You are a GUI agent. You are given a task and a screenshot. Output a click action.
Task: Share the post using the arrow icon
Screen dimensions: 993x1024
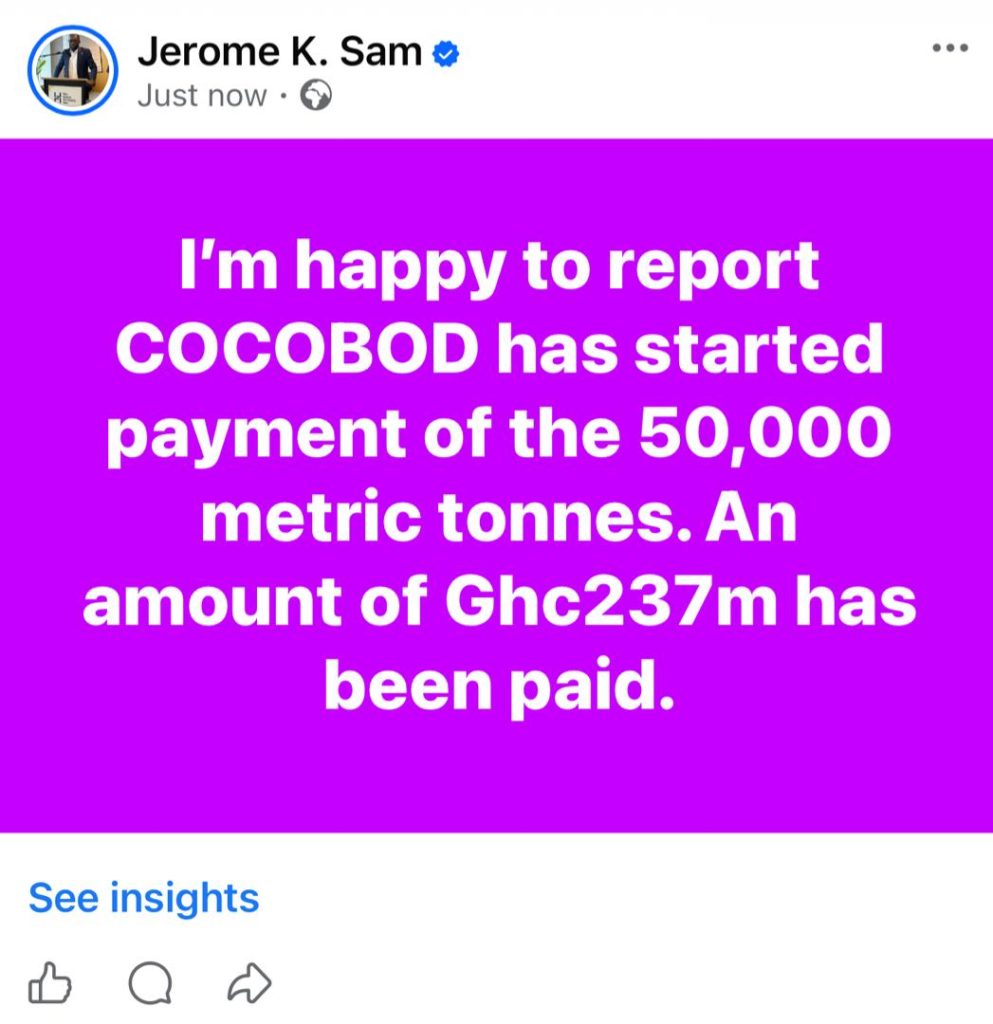click(x=249, y=985)
